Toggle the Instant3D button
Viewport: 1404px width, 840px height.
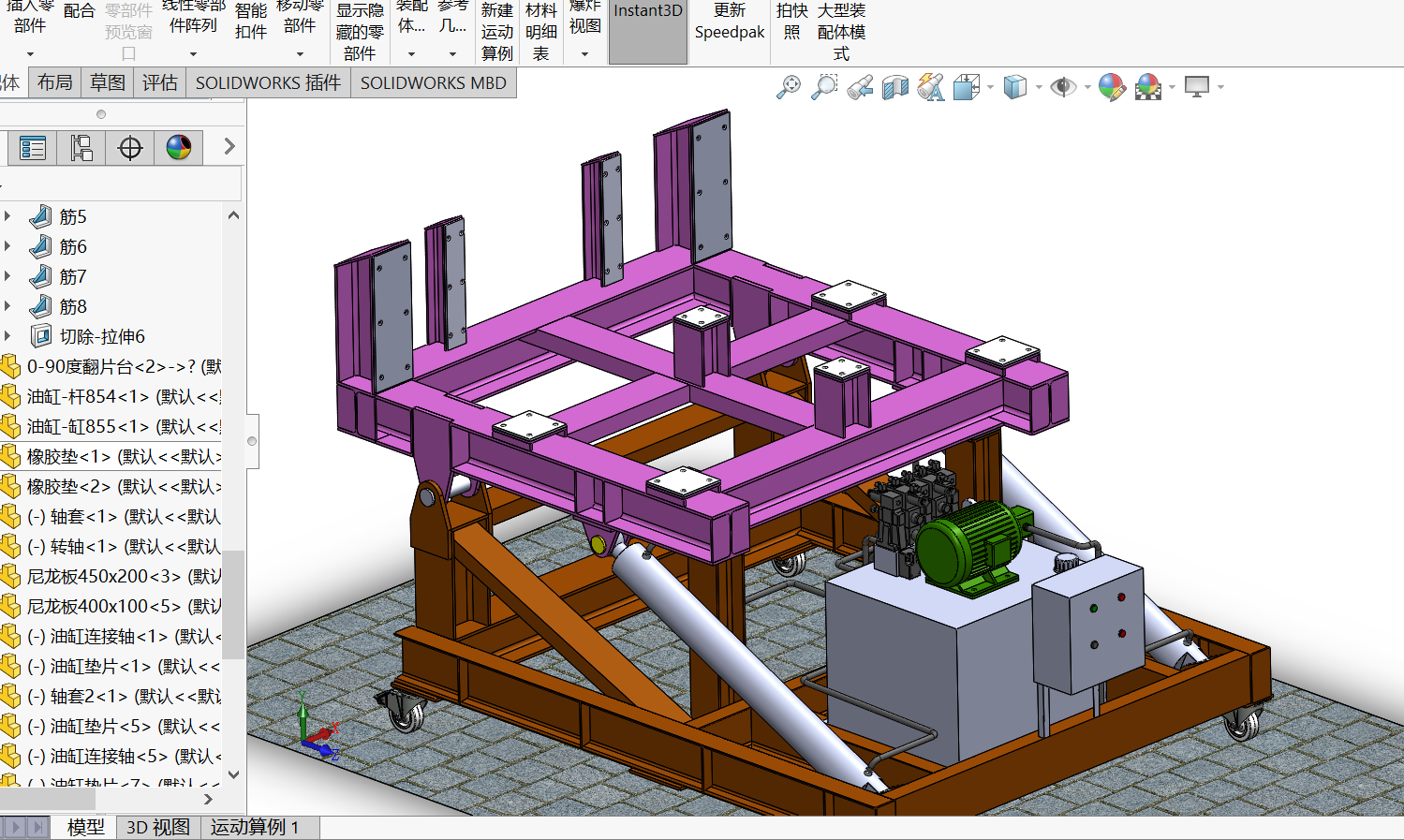[648, 31]
